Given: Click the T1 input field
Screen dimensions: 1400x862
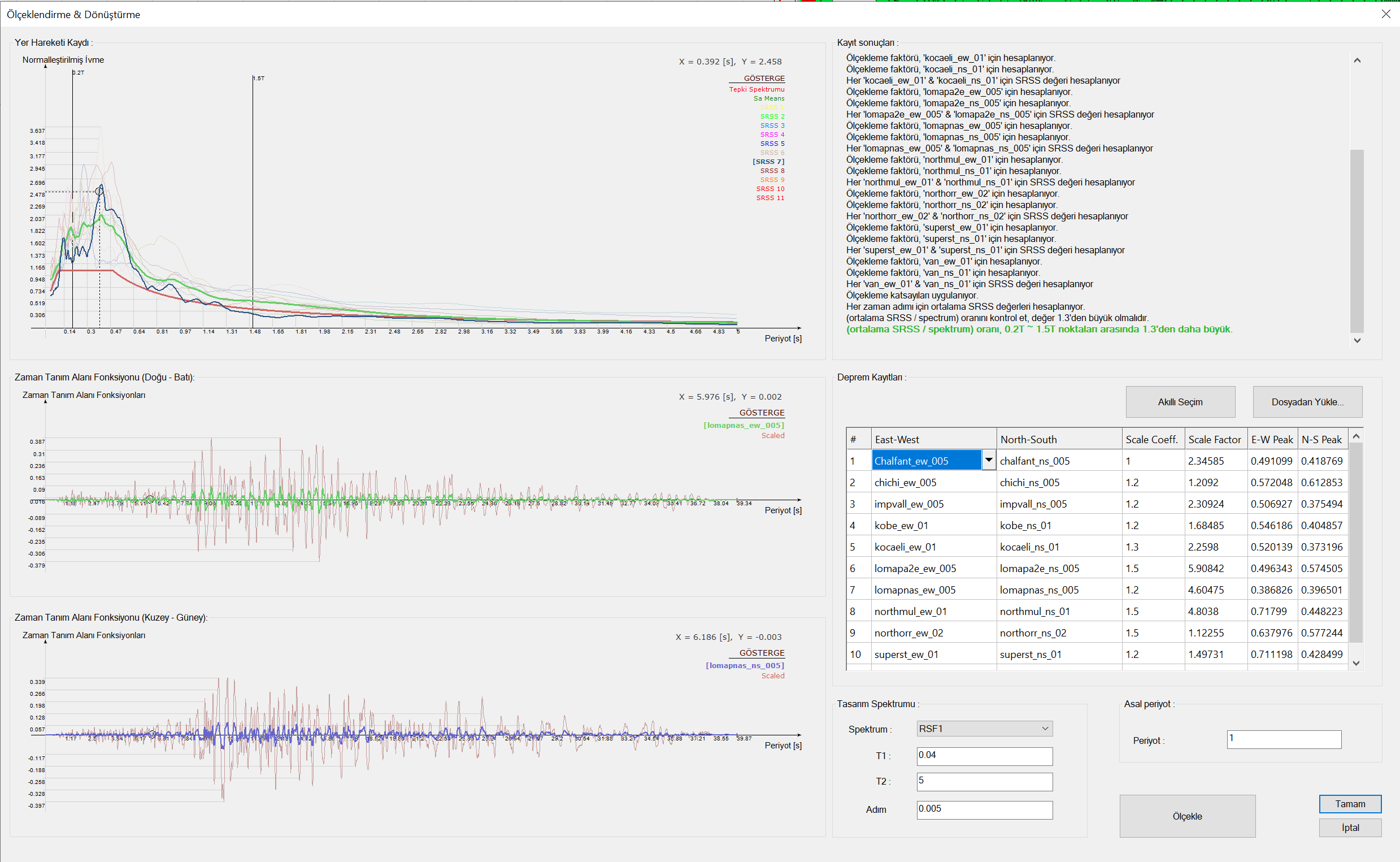Looking at the screenshot, I should pyautogui.click(x=984, y=756).
